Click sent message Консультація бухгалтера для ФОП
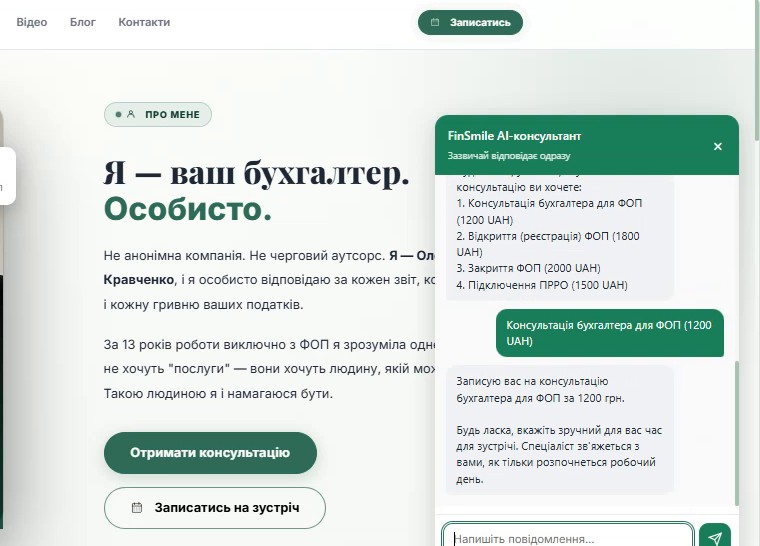760x546 pixels. 609,333
